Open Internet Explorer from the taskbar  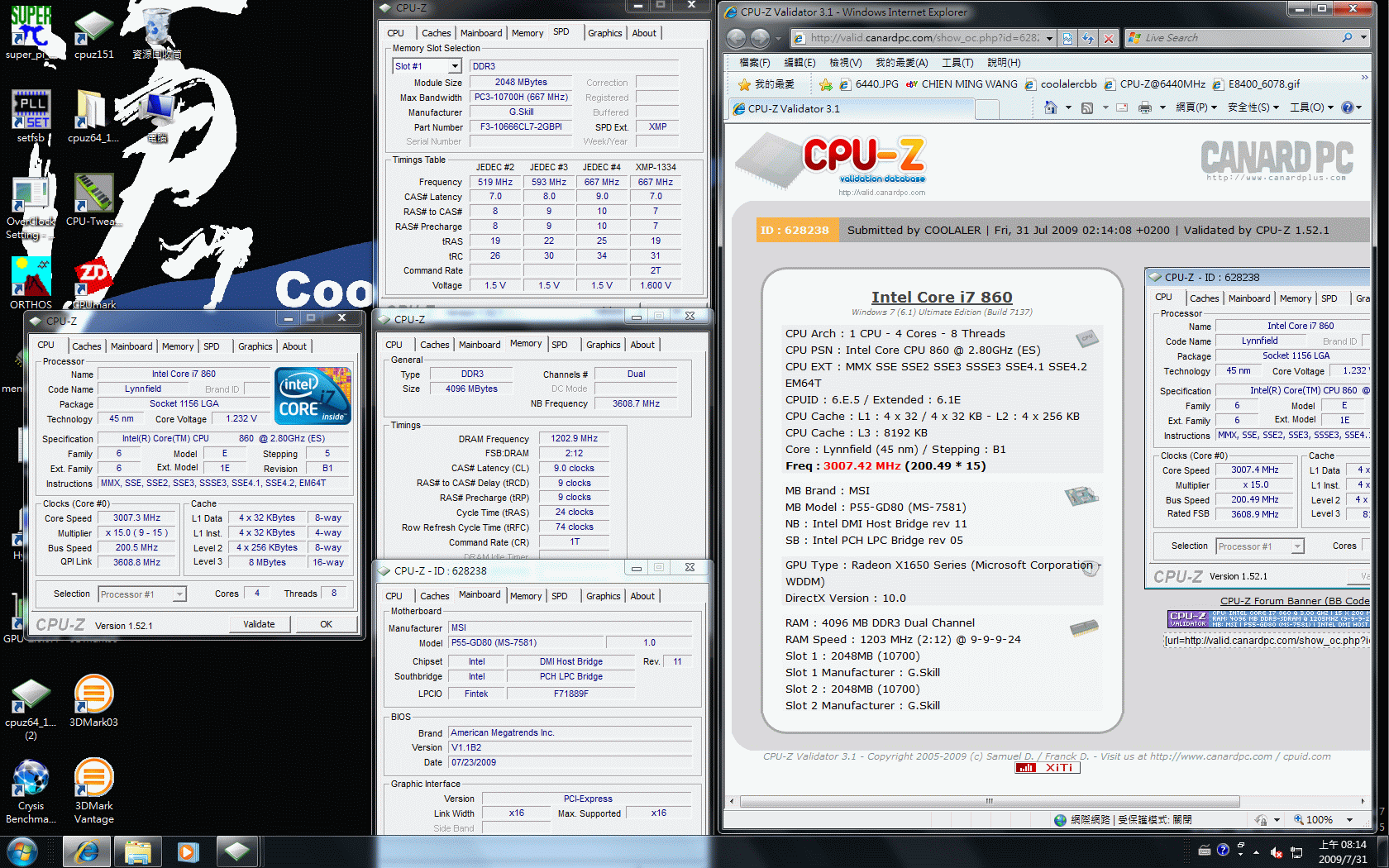pos(87,851)
